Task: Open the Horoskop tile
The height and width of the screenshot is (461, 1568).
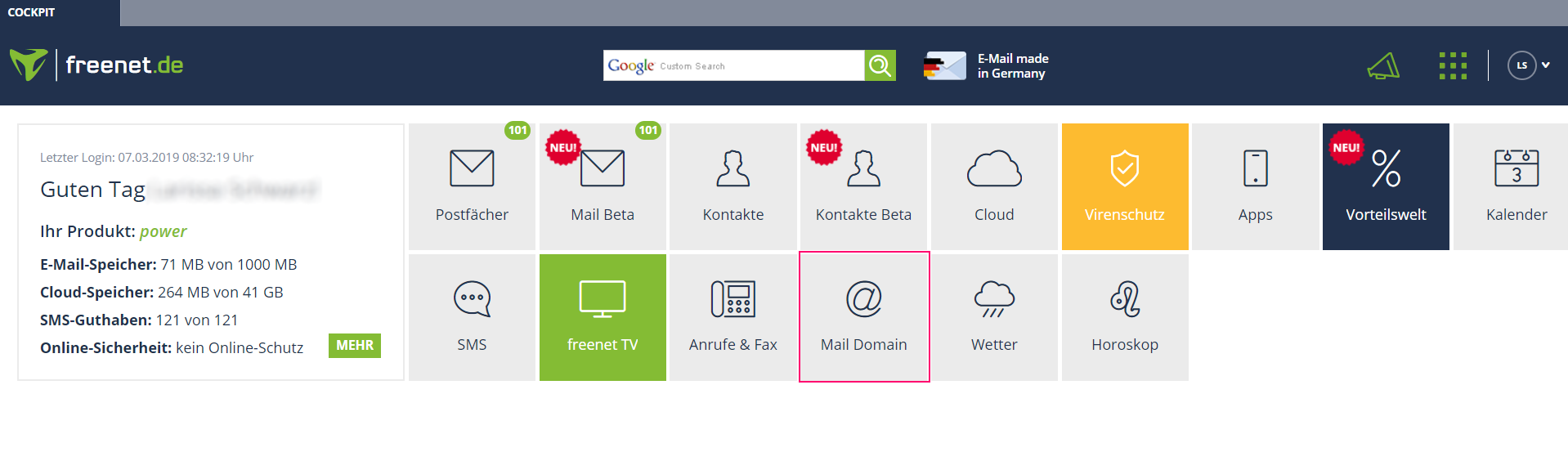Action: click(1124, 317)
